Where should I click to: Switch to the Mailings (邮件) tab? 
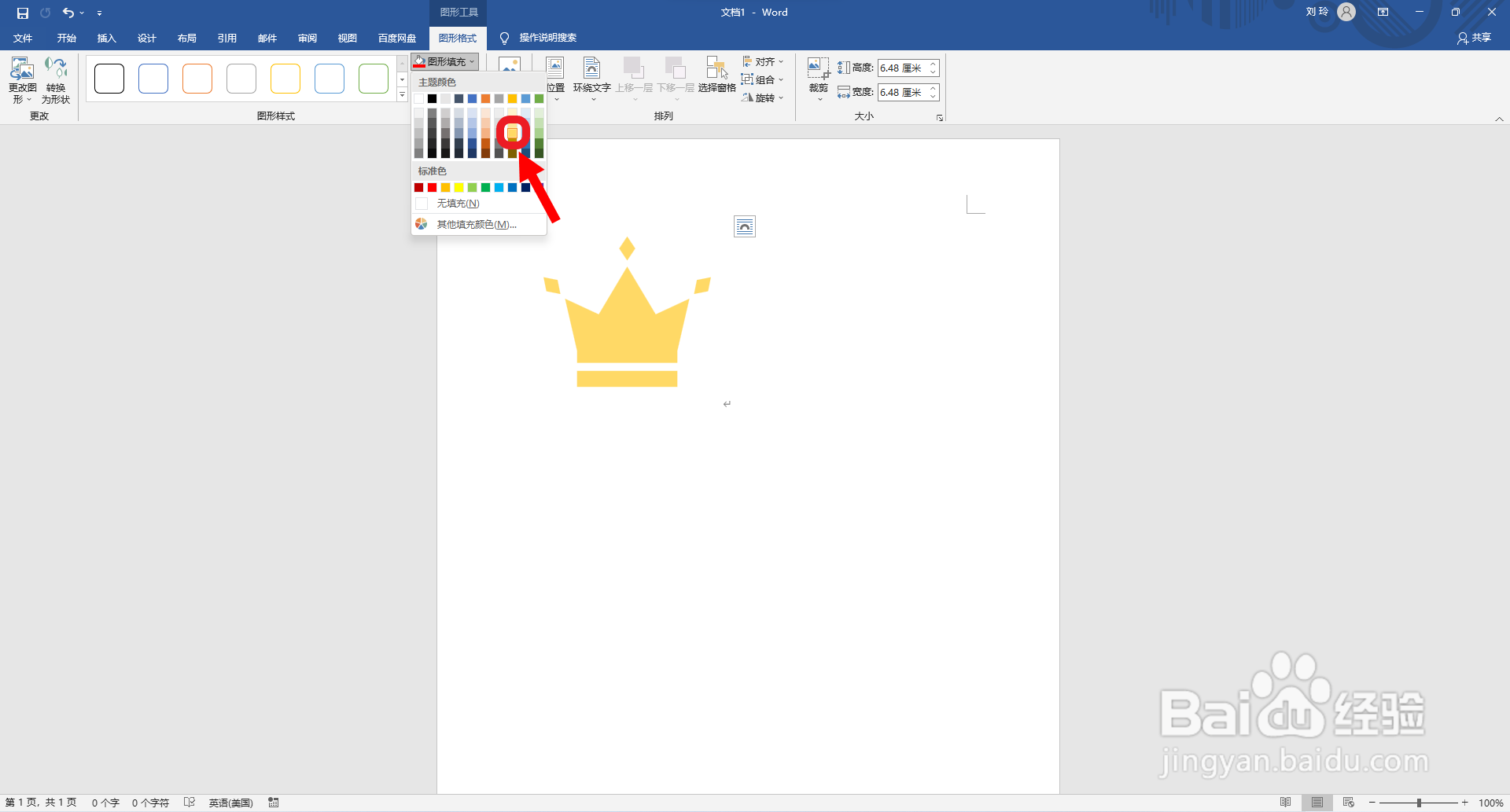(267, 38)
